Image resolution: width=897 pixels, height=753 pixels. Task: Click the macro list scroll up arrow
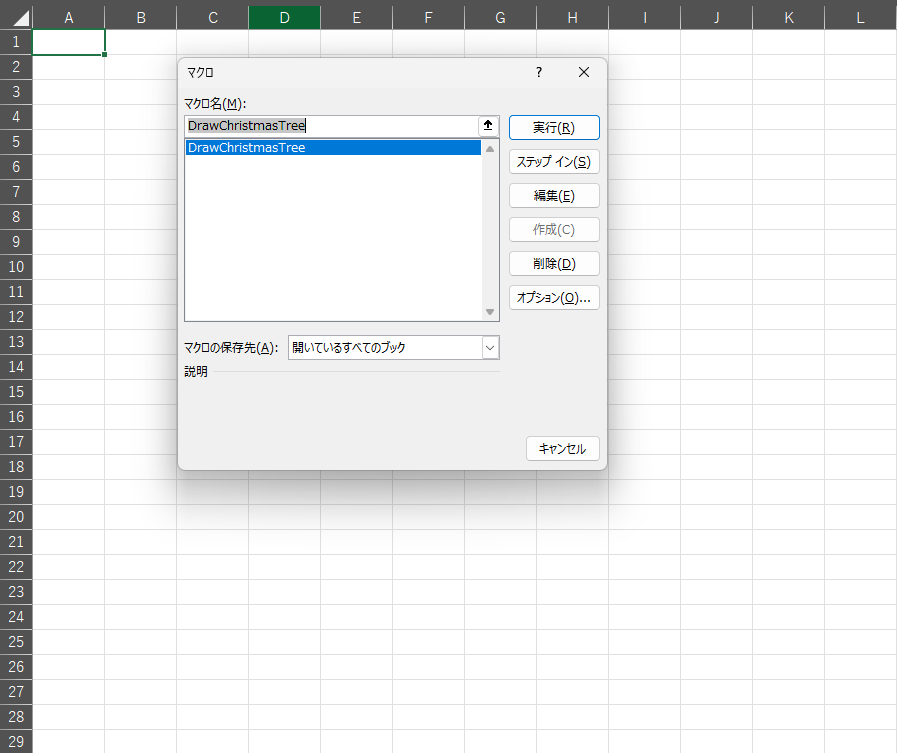pos(490,148)
